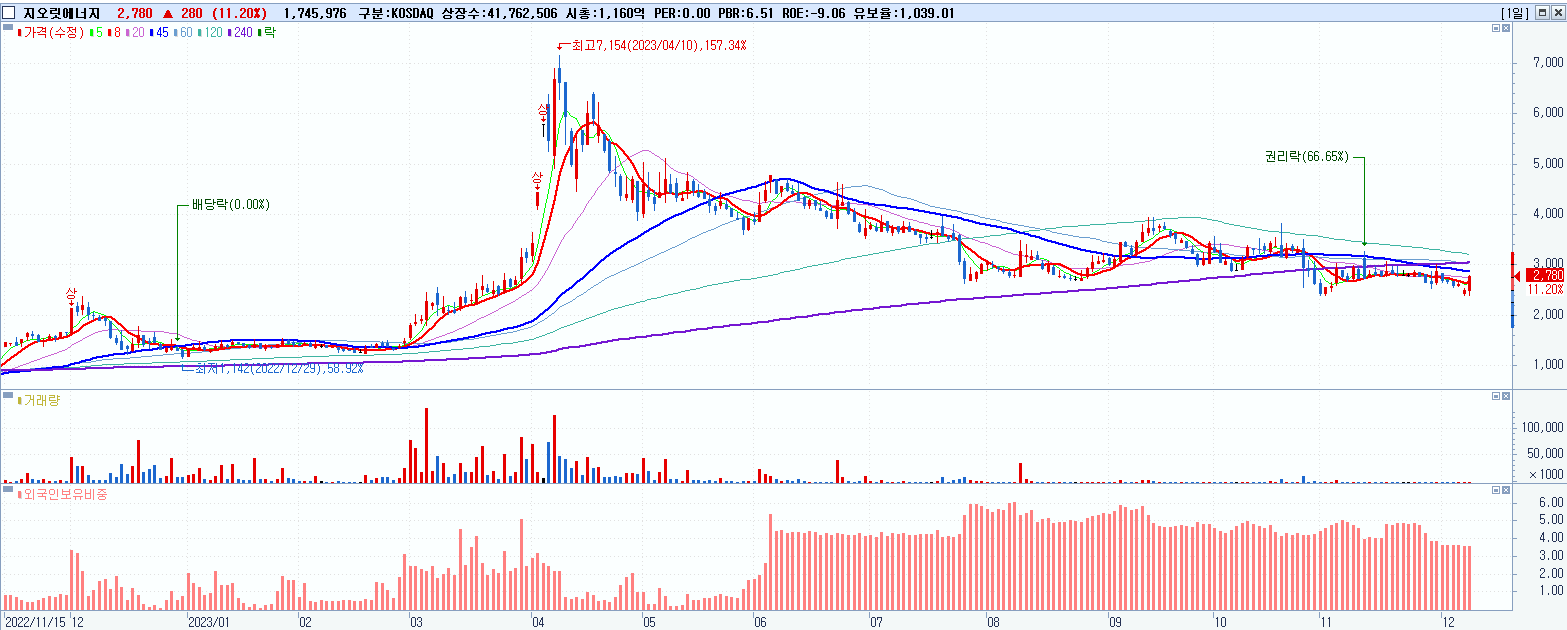Select the 45-day moving average legend
Screen dimensions: 1567x630
[159, 33]
